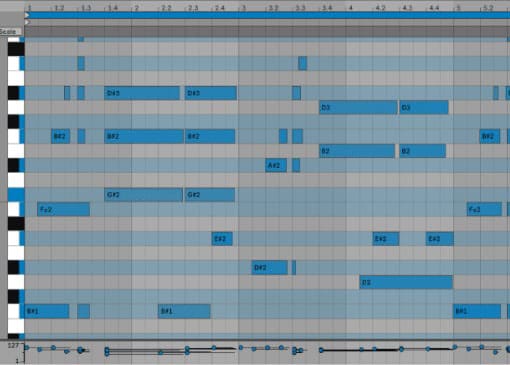Select the long D#3 note starting at 1.4
Viewport: 510px width, 365px height.
[142, 93]
